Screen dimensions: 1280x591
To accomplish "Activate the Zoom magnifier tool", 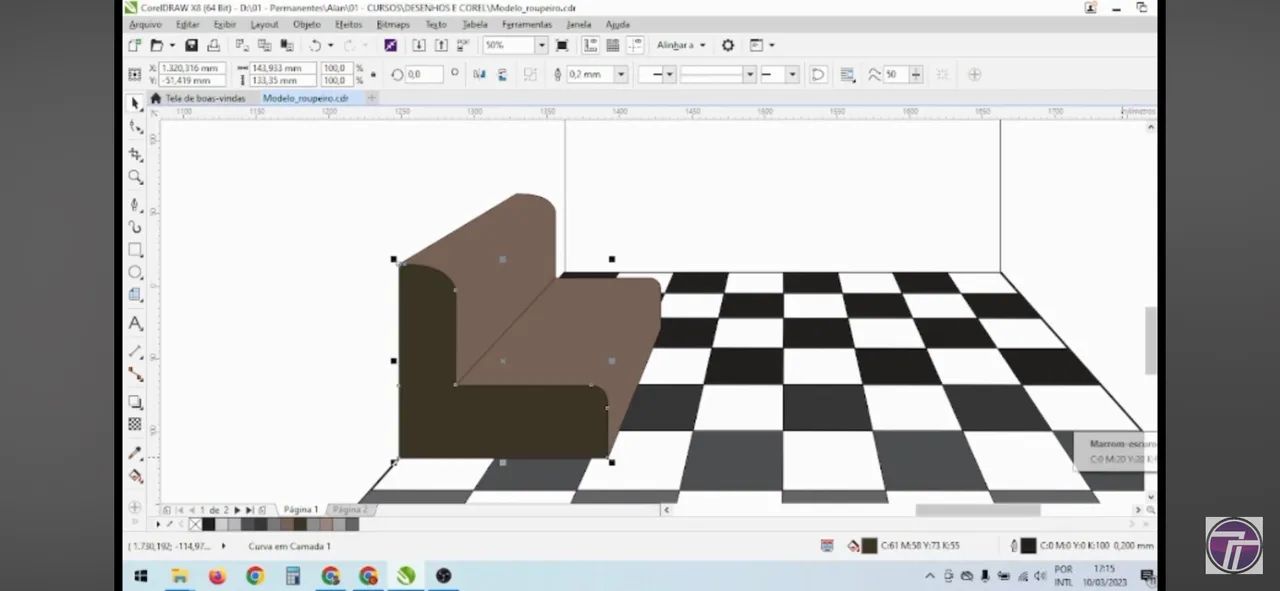I will (x=135, y=177).
